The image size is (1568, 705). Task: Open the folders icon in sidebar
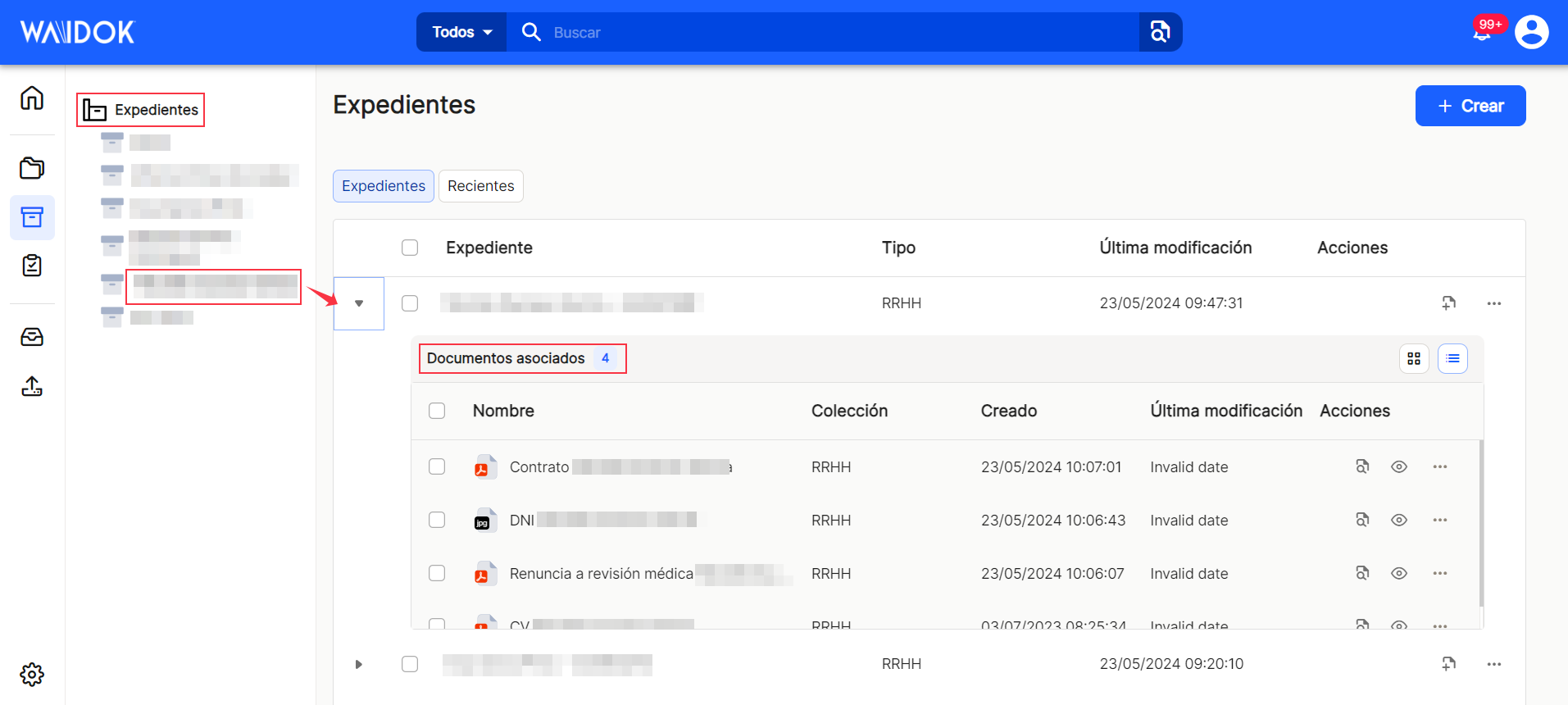[x=32, y=168]
